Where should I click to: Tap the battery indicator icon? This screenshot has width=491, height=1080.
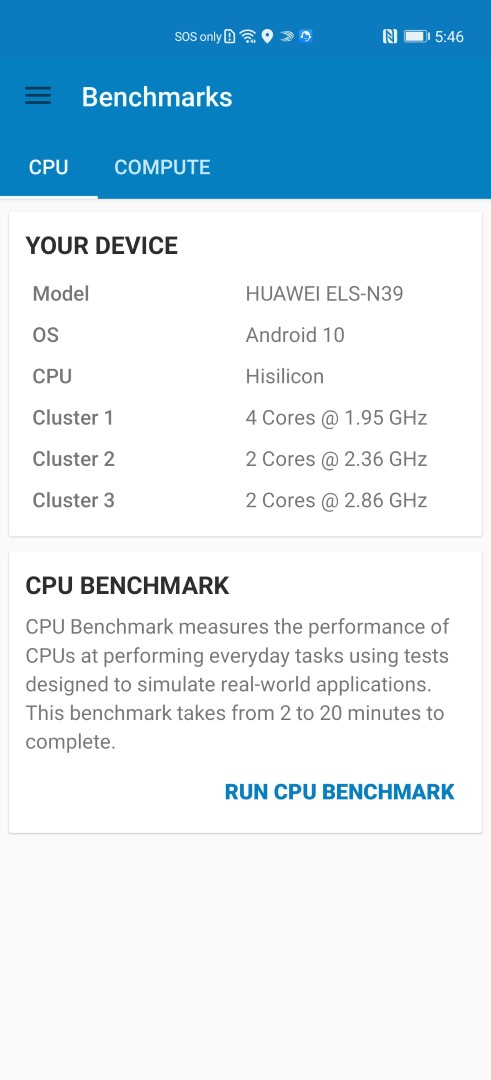[x=417, y=37]
